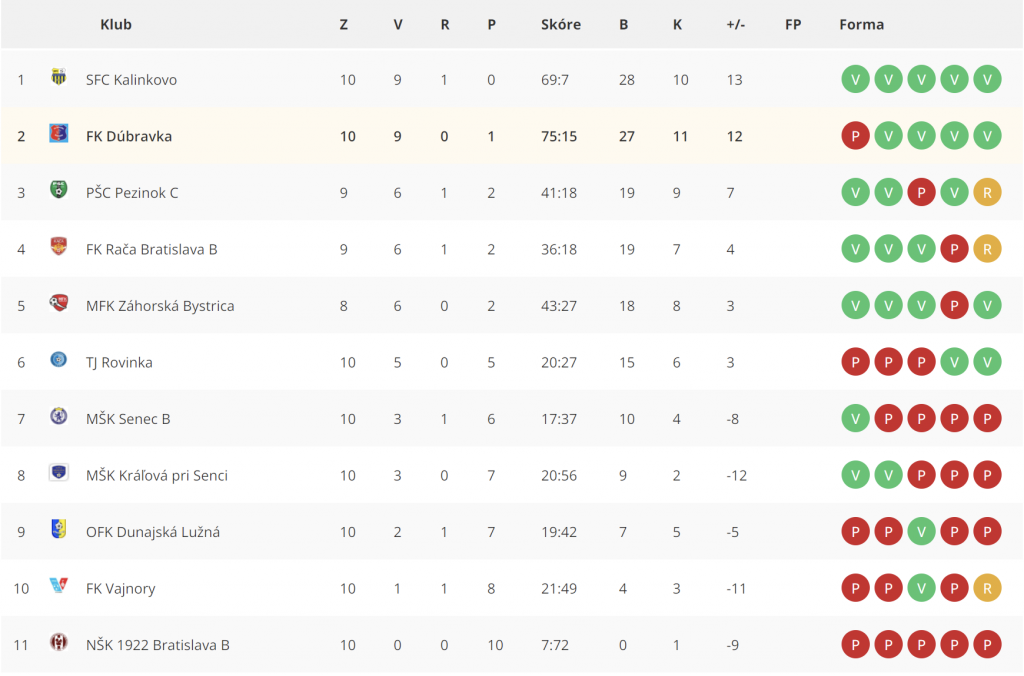Sort the table by Skóre column header

[x=560, y=25]
